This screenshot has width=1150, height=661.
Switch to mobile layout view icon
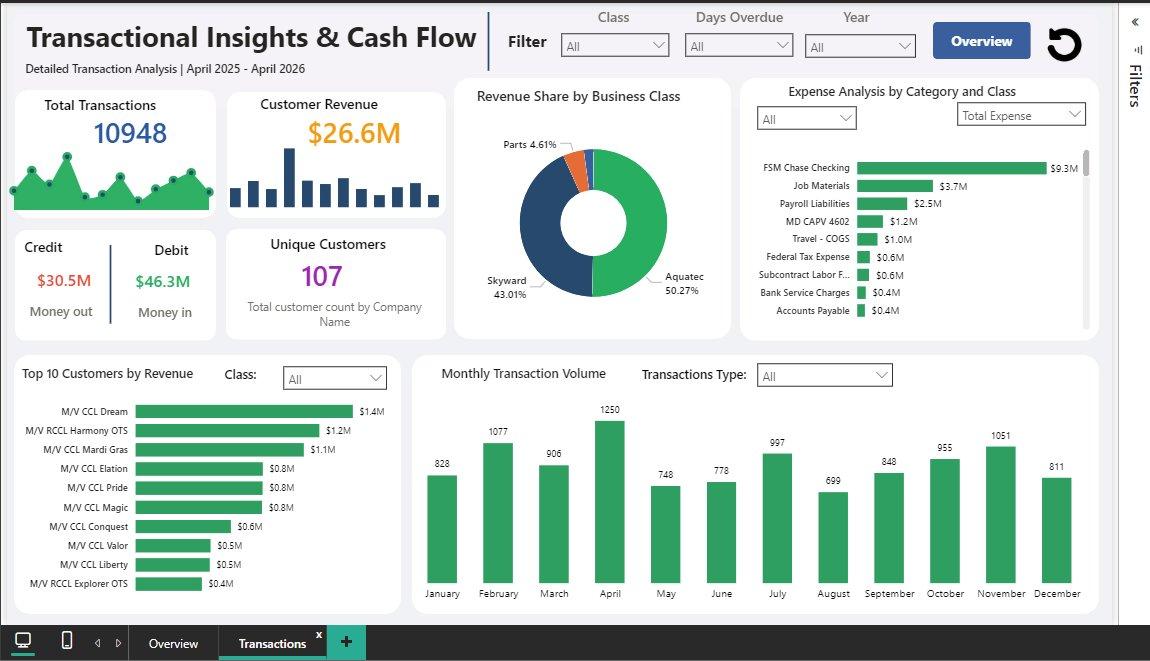[x=67, y=641]
